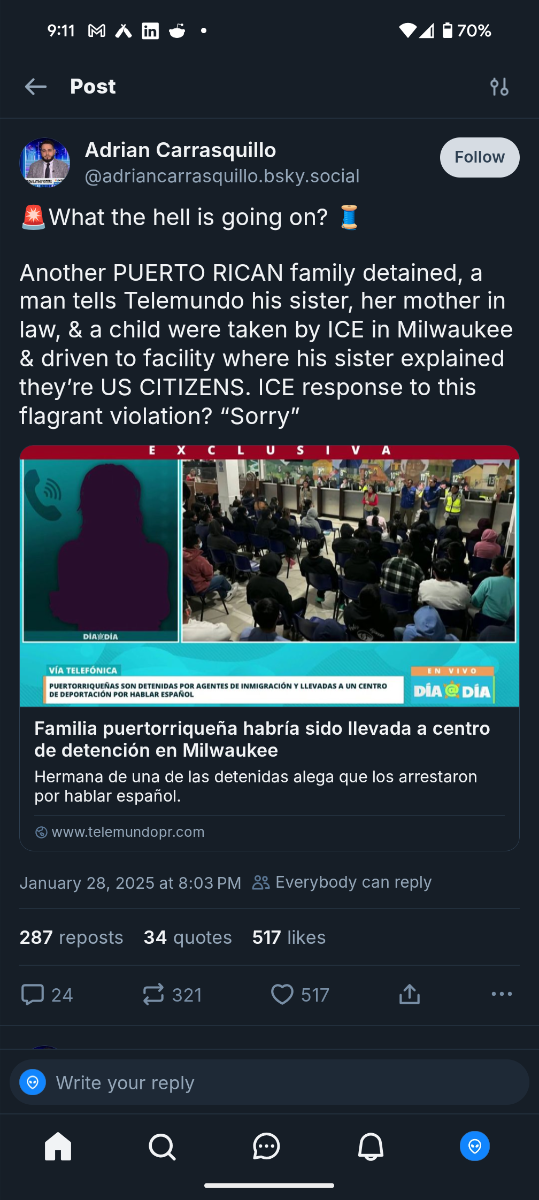Screen dimensions: 539x1200
Task: Open Notifications bell icon
Action: click(371, 1146)
